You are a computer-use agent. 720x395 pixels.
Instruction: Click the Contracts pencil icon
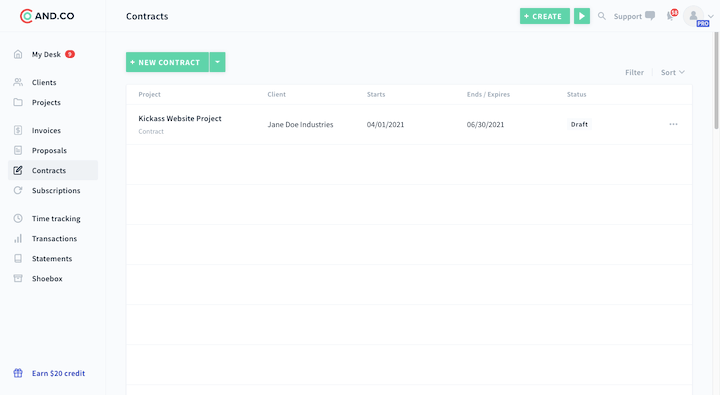(18, 170)
